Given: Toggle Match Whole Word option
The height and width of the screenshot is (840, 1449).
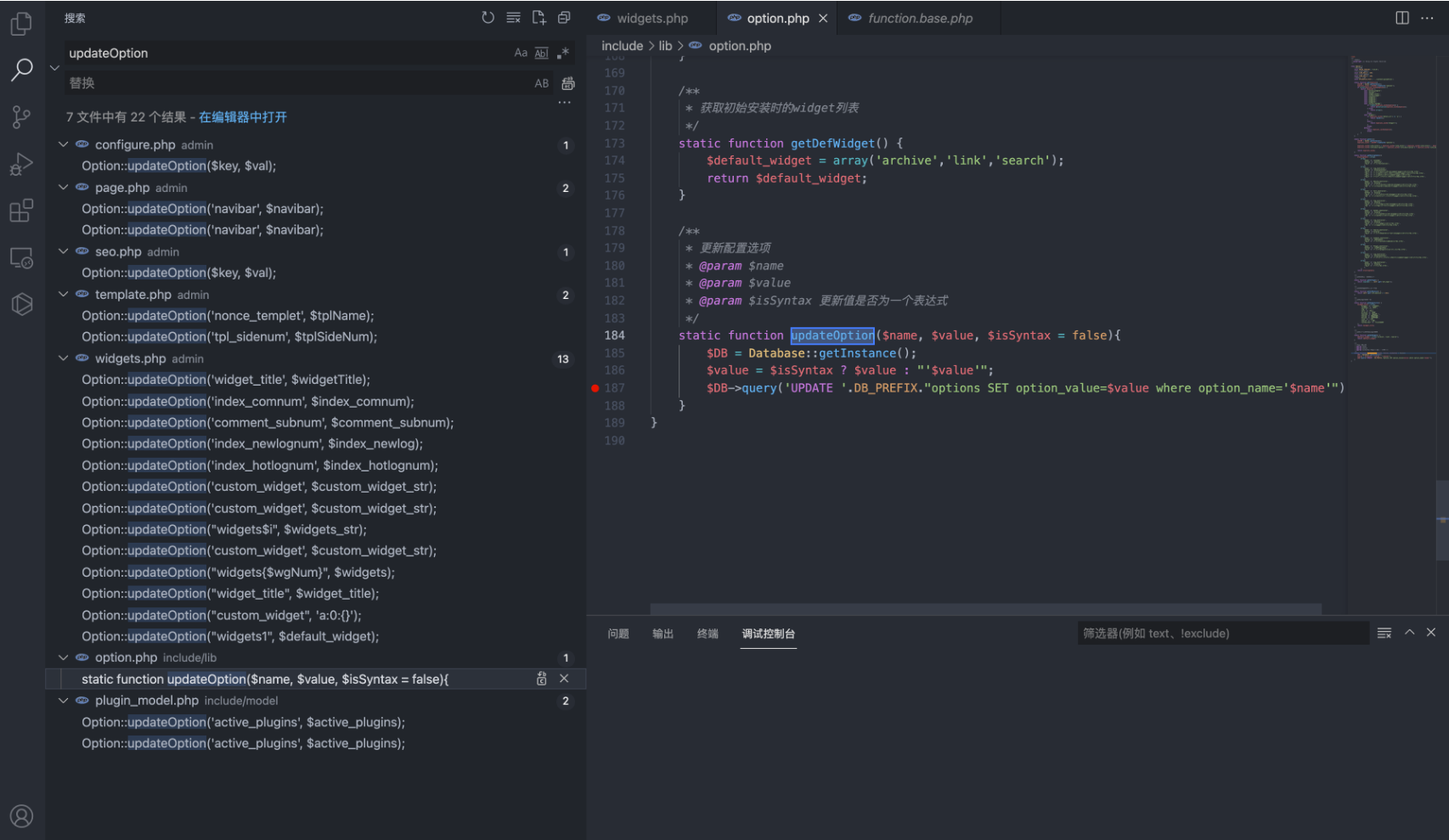Looking at the screenshot, I should pos(541,53).
